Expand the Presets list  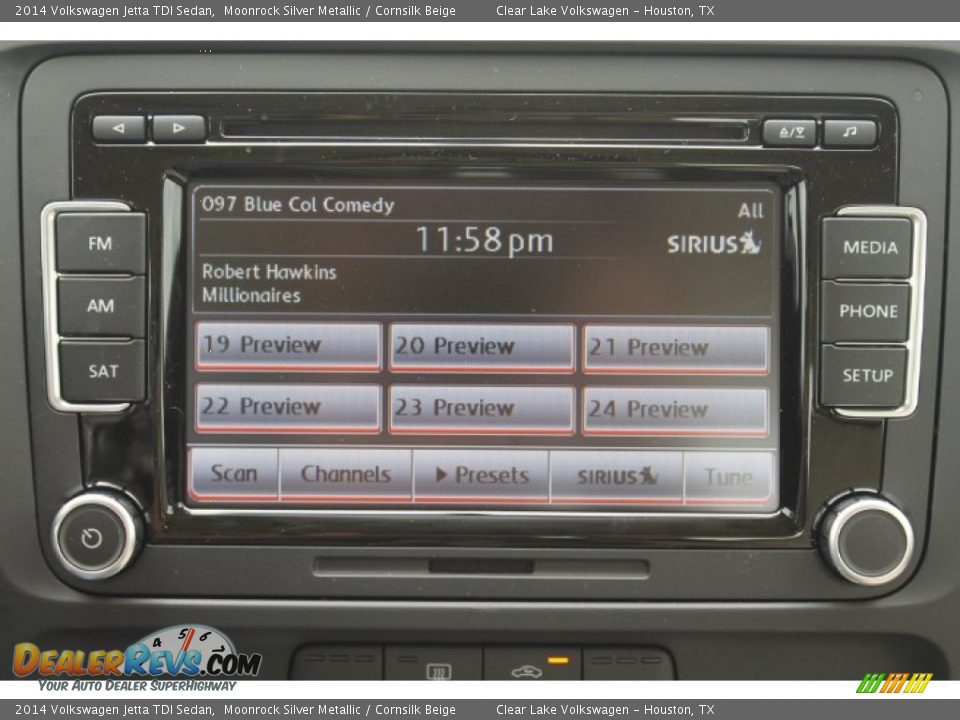pos(481,475)
